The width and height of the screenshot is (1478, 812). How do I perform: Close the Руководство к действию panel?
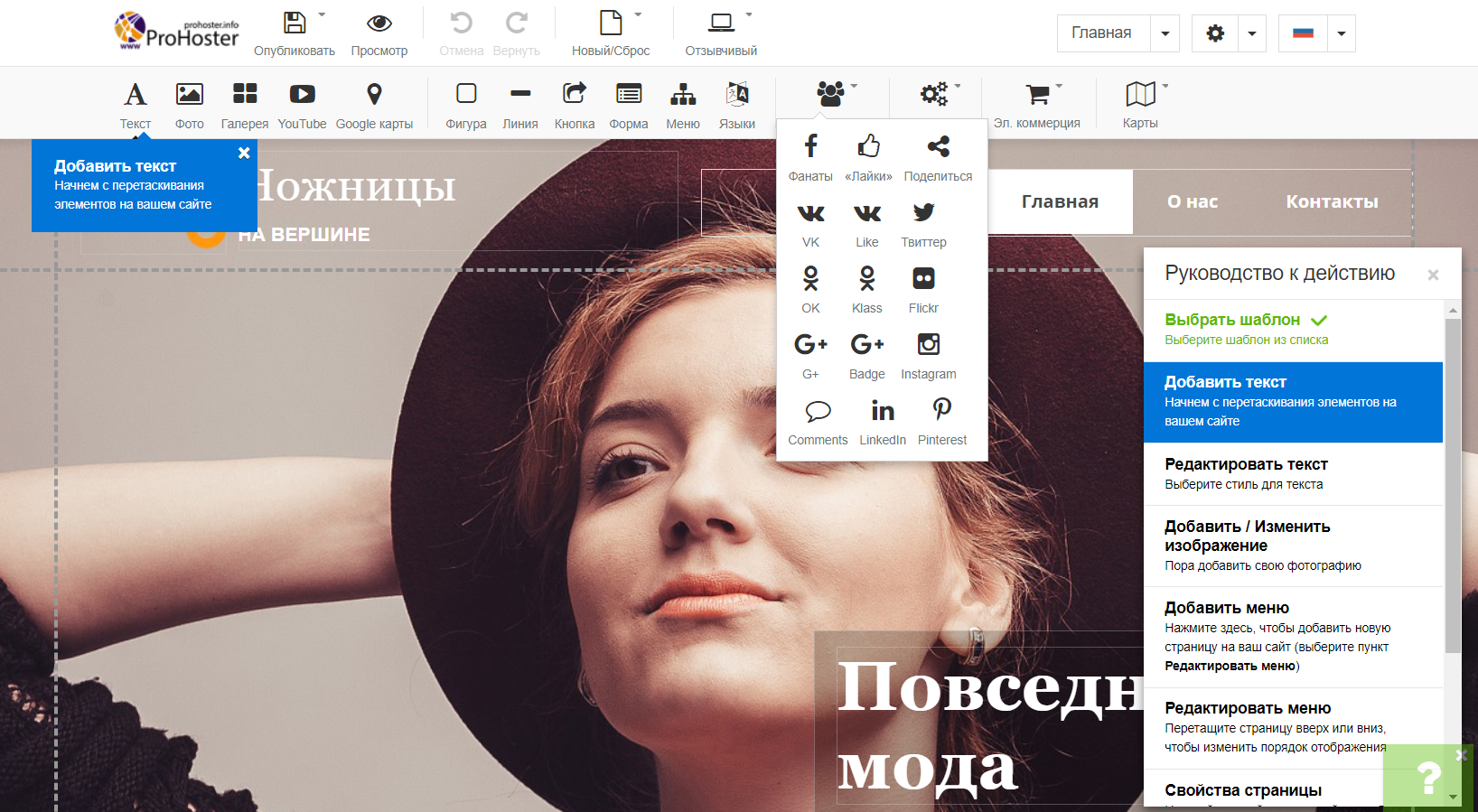tap(1433, 275)
